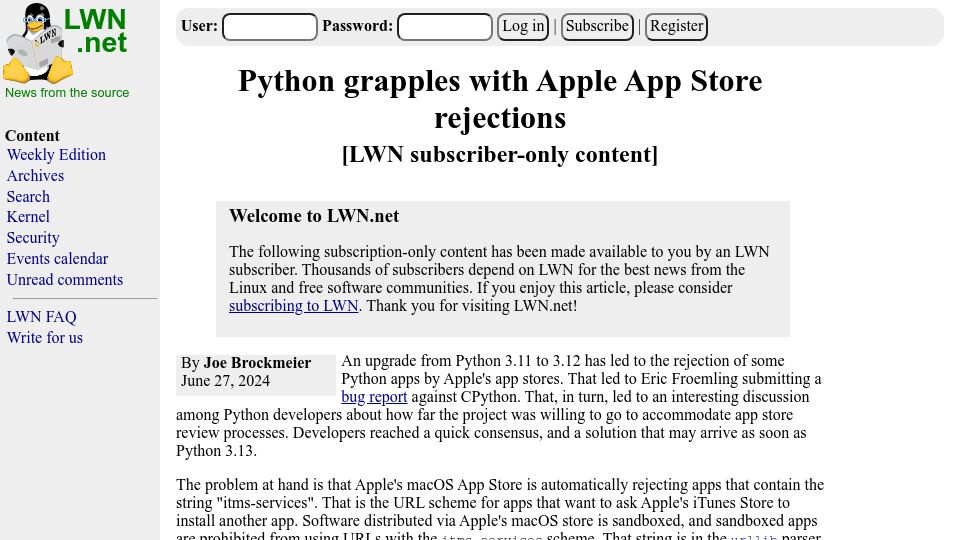Click the Password input field
Image resolution: width=960 pixels, height=540 pixels.
click(444, 27)
